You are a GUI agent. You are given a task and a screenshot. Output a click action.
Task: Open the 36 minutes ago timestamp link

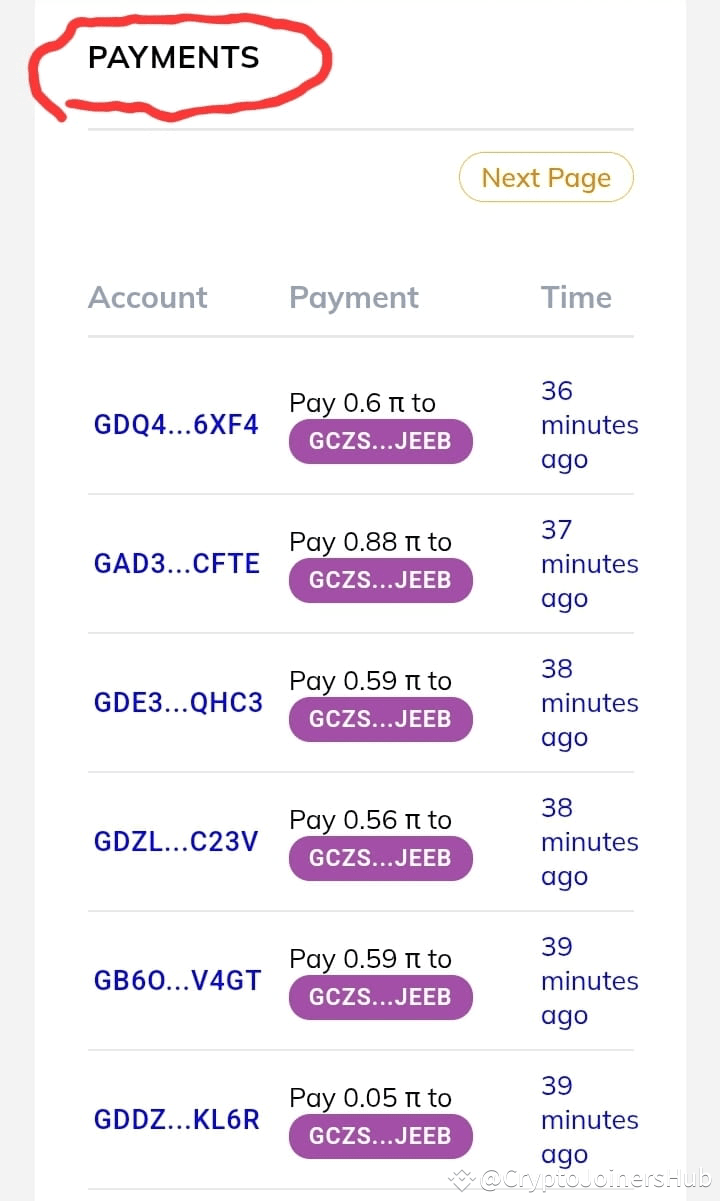pyautogui.click(x=589, y=425)
